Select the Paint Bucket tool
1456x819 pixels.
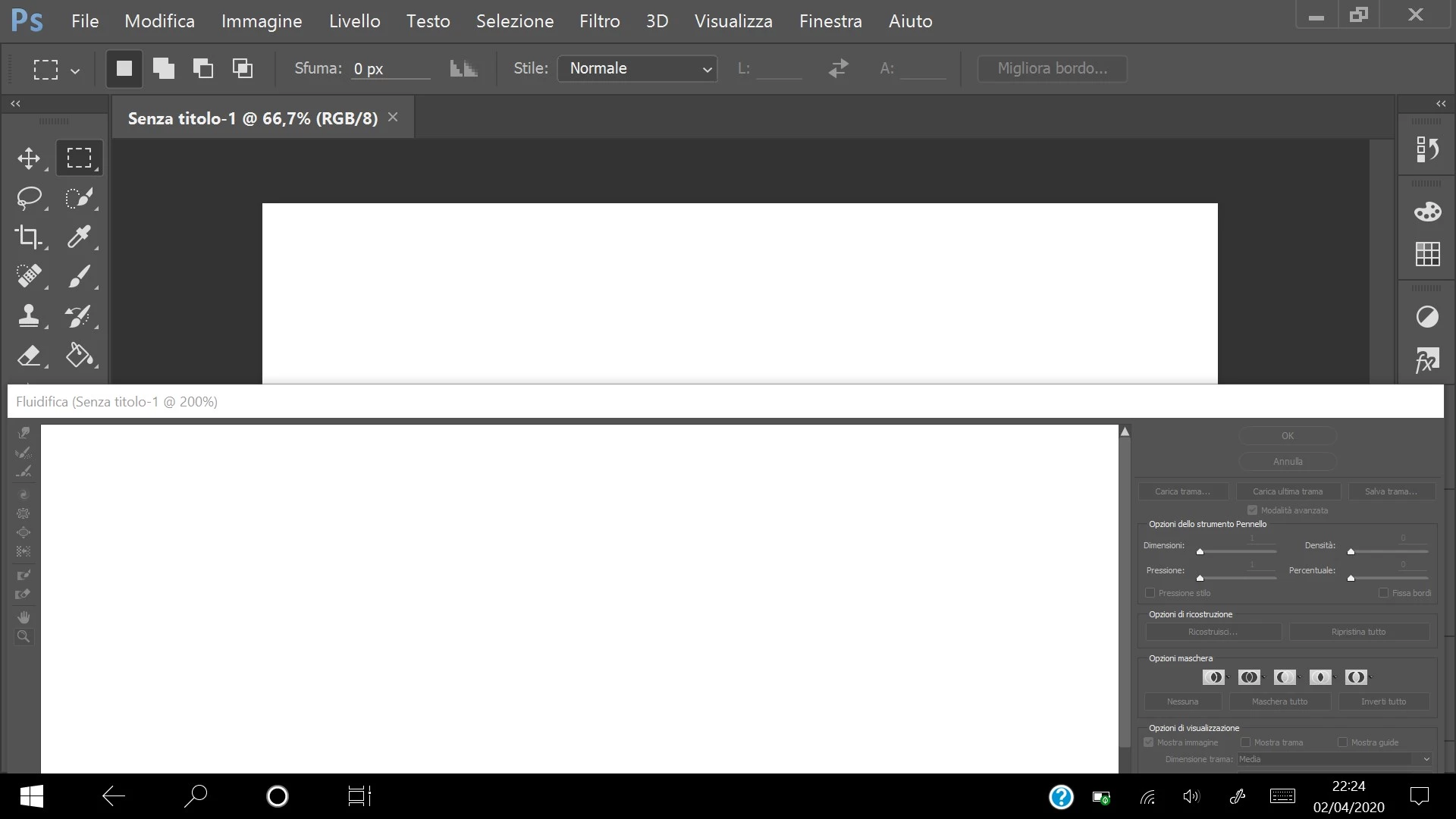(x=79, y=356)
